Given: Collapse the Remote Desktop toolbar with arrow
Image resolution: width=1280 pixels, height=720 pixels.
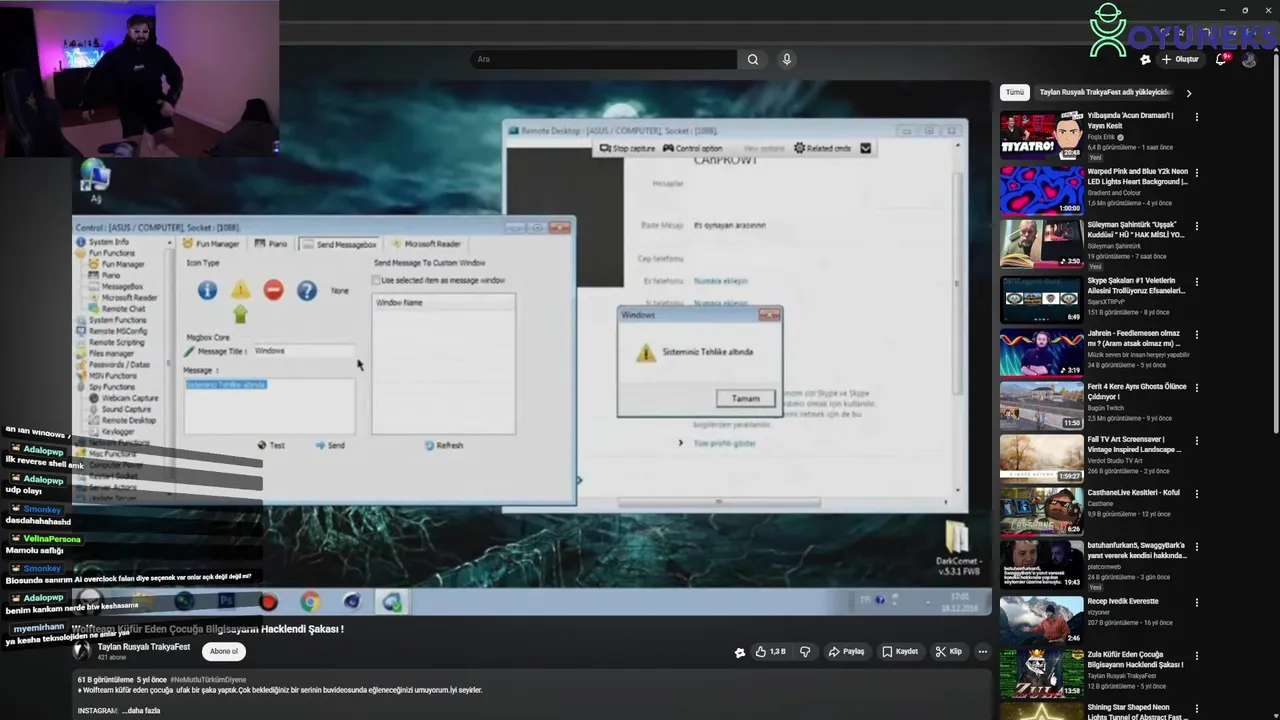Looking at the screenshot, I should 866,148.
